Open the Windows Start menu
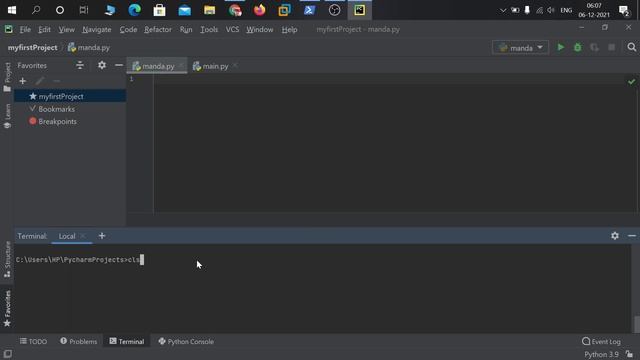The image size is (640, 360). (x=12, y=10)
